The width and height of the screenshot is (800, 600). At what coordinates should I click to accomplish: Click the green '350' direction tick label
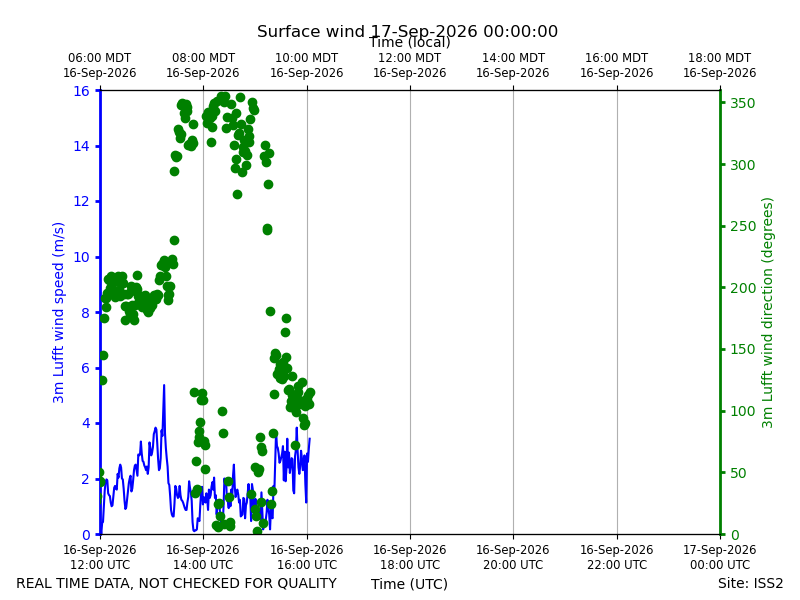coord(742,103)
